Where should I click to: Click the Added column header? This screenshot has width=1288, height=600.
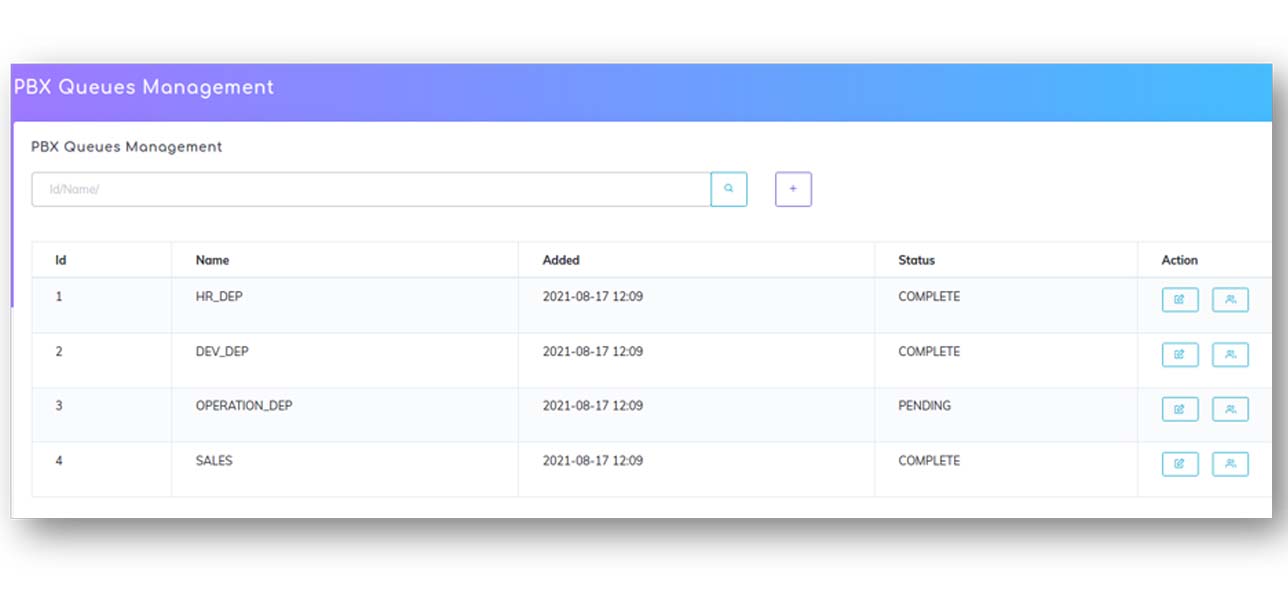pos(561,260)
